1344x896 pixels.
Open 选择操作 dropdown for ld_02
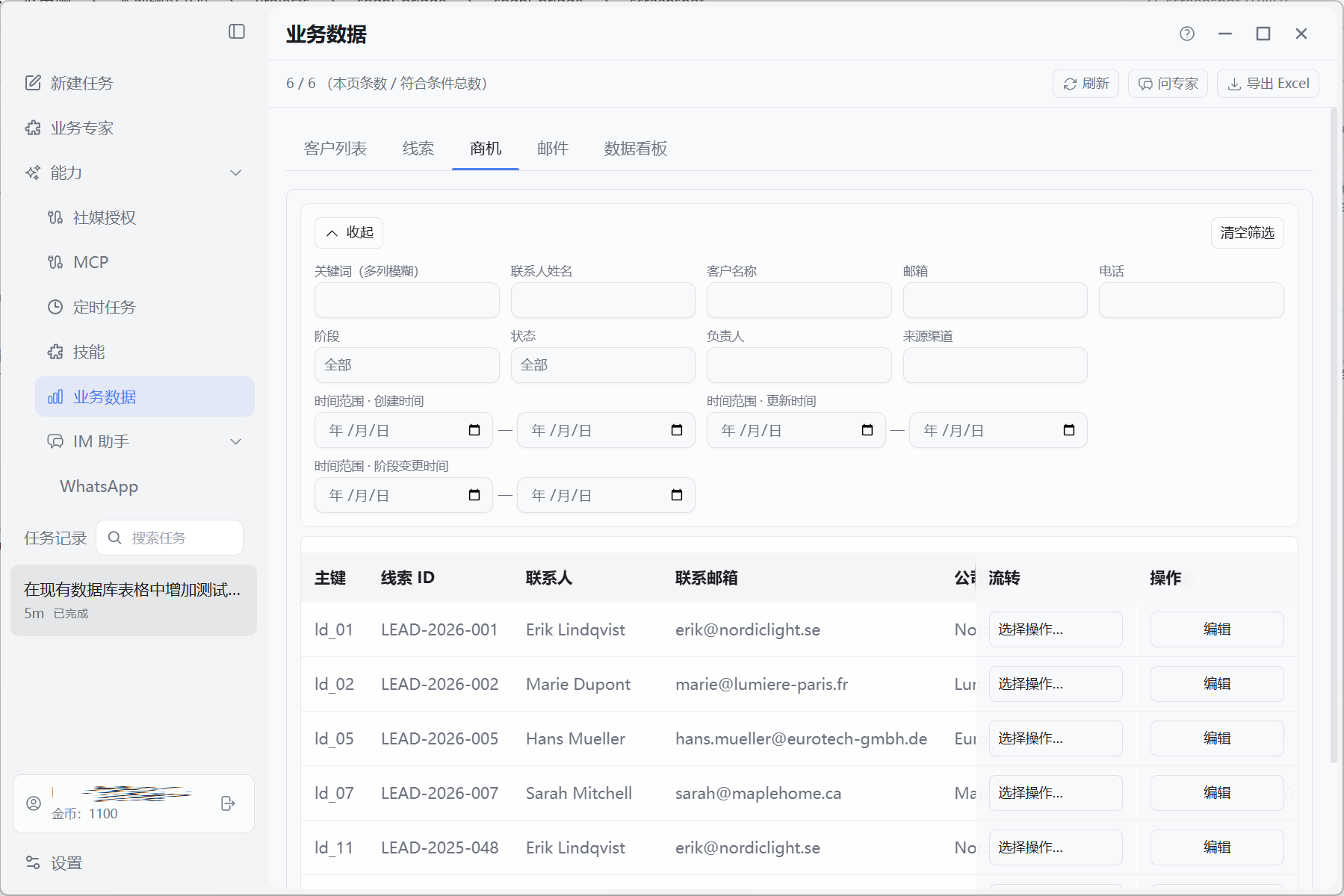point(1056,684)
